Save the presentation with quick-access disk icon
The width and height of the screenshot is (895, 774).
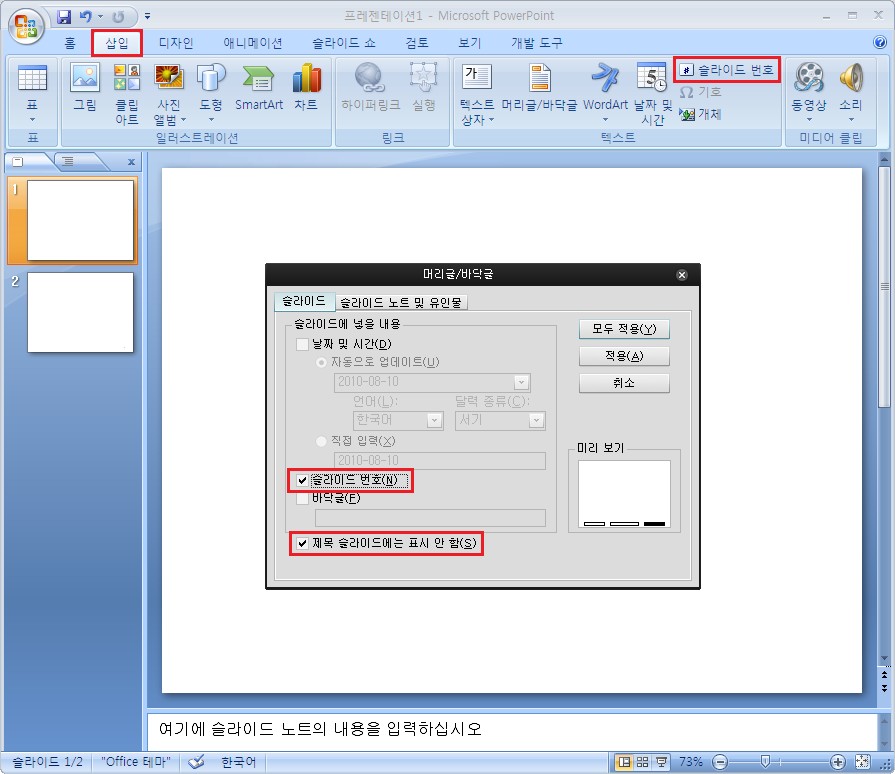pos(64,17)
